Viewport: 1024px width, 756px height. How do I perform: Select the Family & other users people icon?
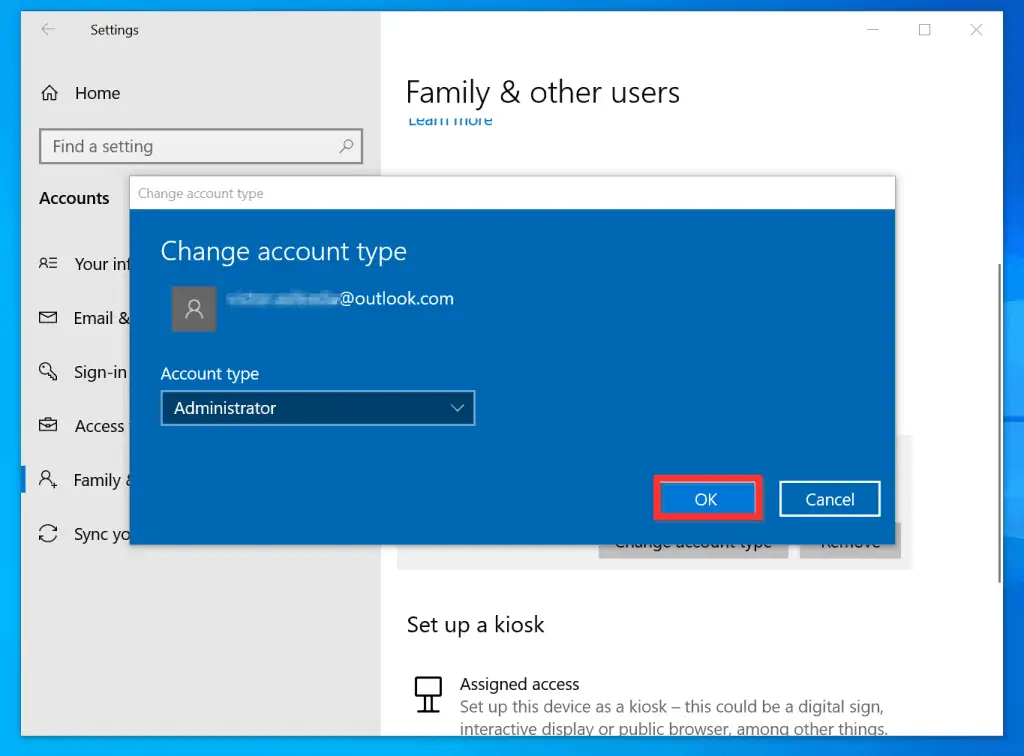click(x=49, y=479)
